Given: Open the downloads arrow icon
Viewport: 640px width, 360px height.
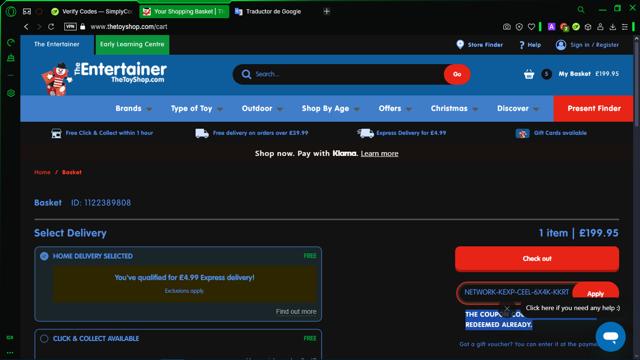Looking at the screenshot, I should pos(613,27).
